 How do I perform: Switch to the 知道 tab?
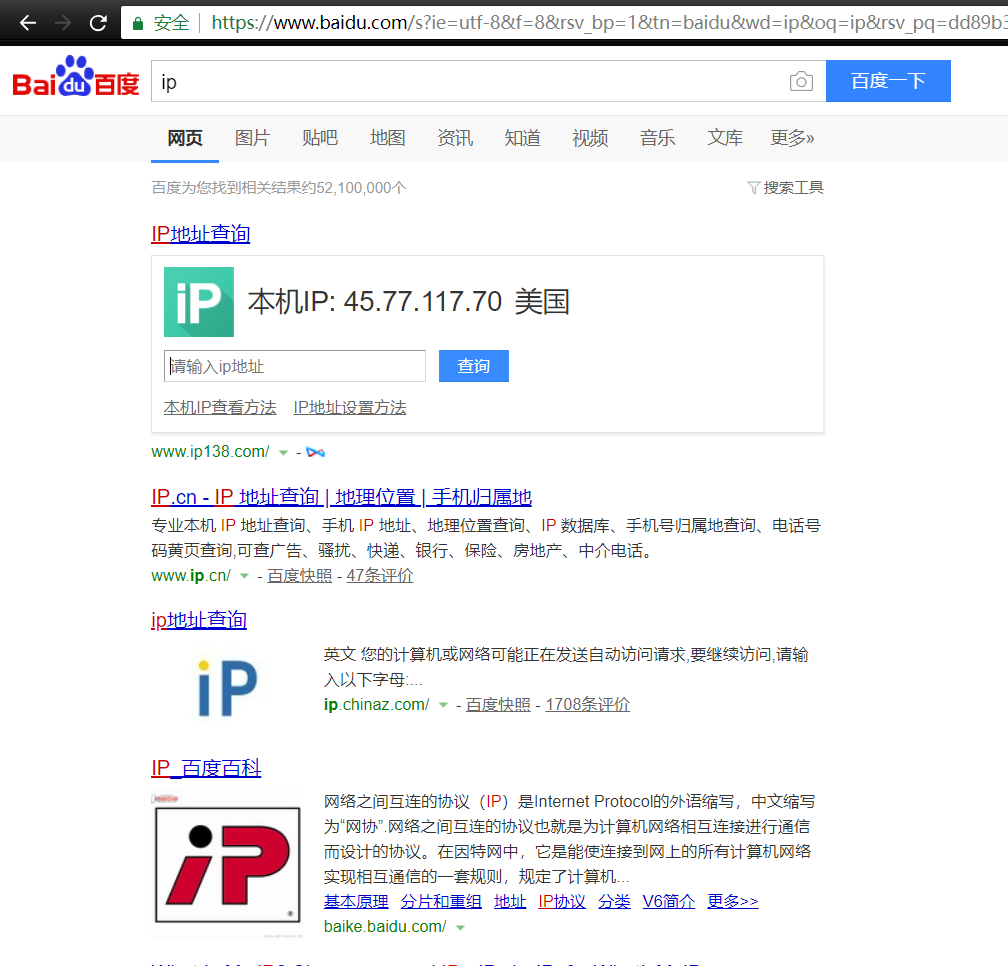[522, 138]
